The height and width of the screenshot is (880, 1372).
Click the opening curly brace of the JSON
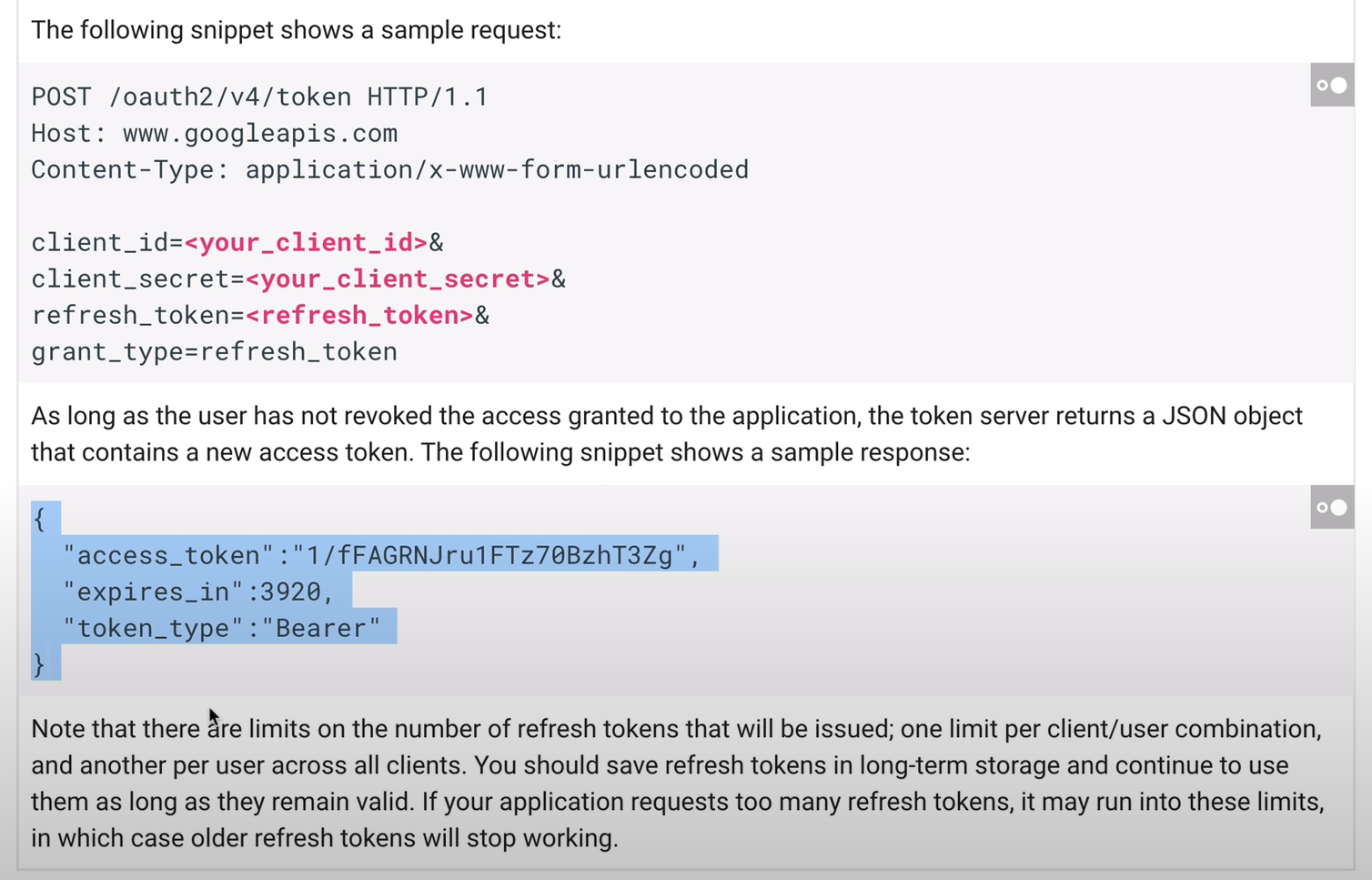(38, 520)
